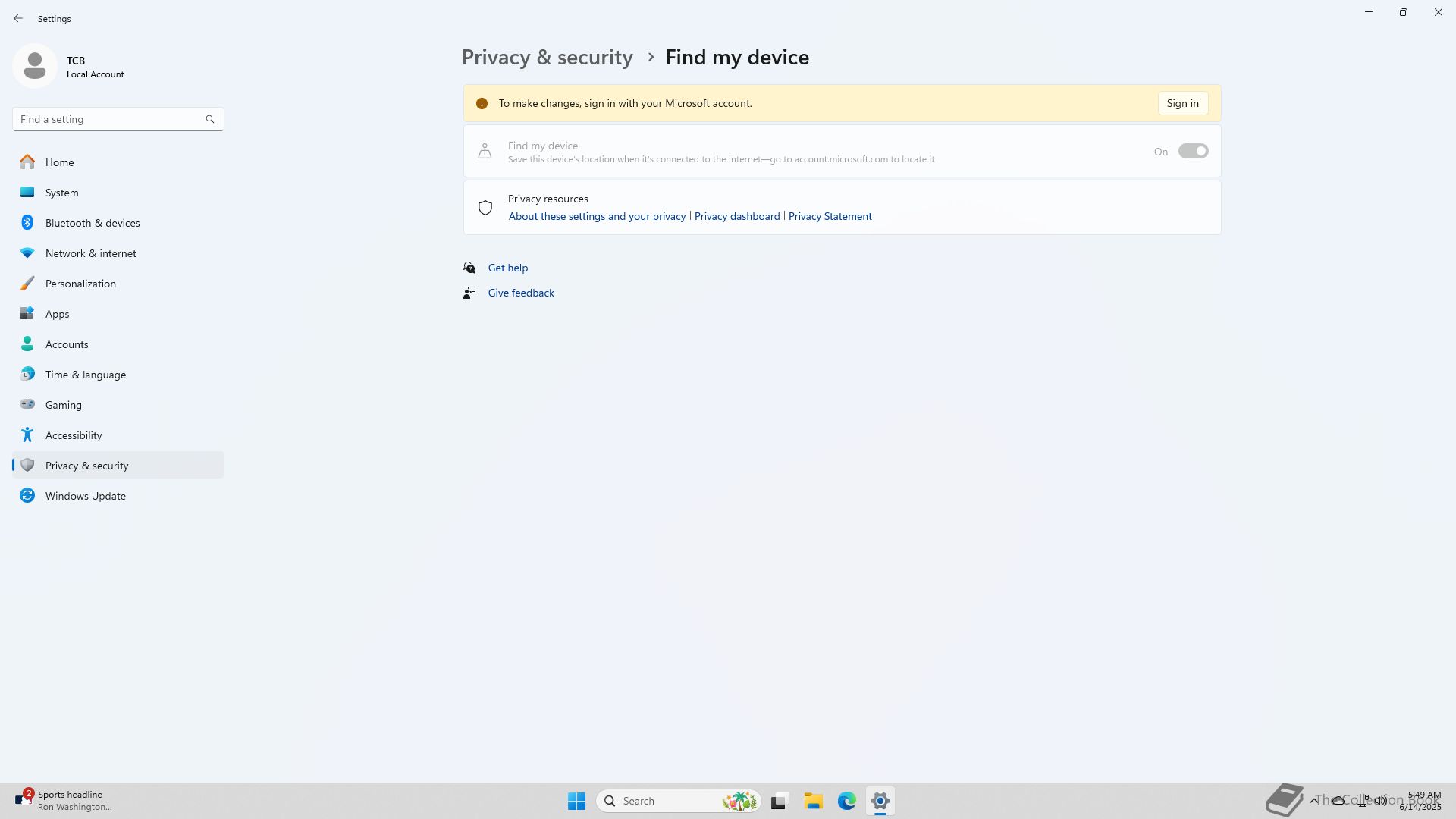Open Microsoft Edge from taskbar
The width and height of the screenshot is (1456, 819).
pos(846,801)
